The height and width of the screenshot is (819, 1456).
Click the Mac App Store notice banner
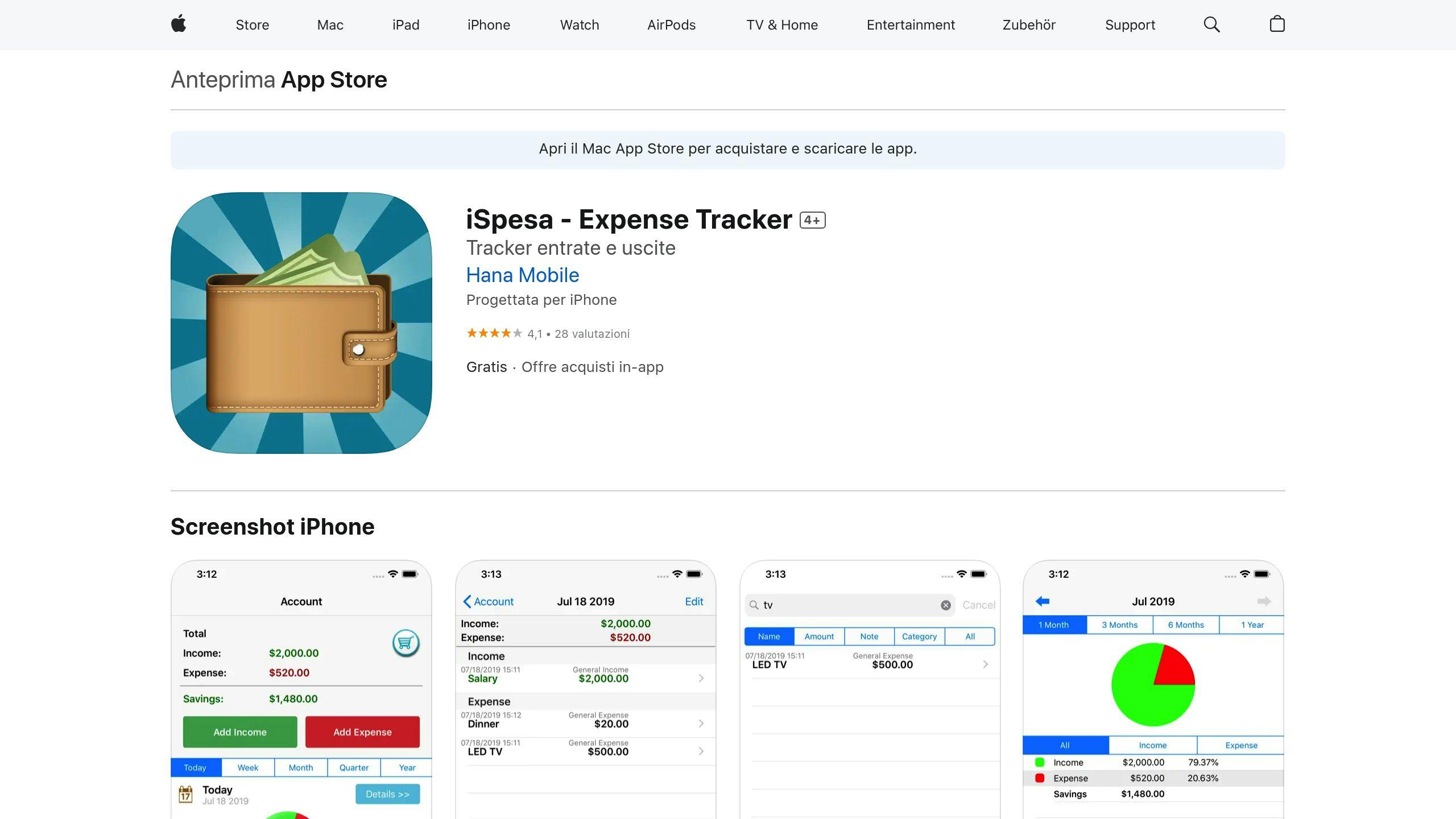(x=728, y=150)
